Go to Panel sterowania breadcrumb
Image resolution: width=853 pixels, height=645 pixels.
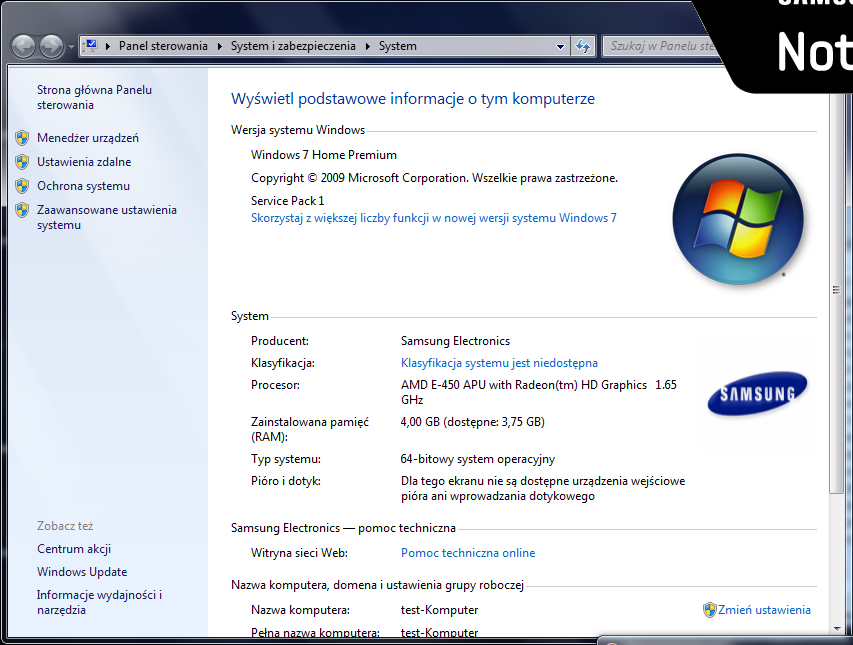click(x=163, y=46)
